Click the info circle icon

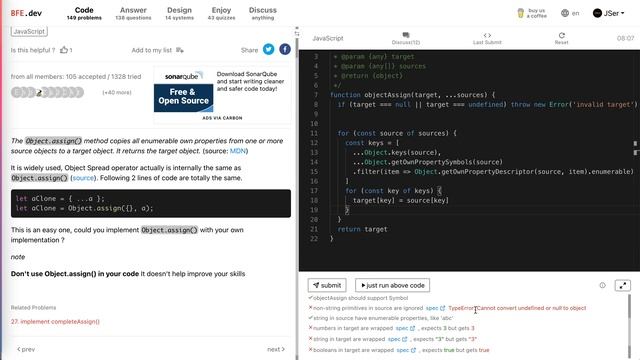pyautogui.click(x=602, y=285)
